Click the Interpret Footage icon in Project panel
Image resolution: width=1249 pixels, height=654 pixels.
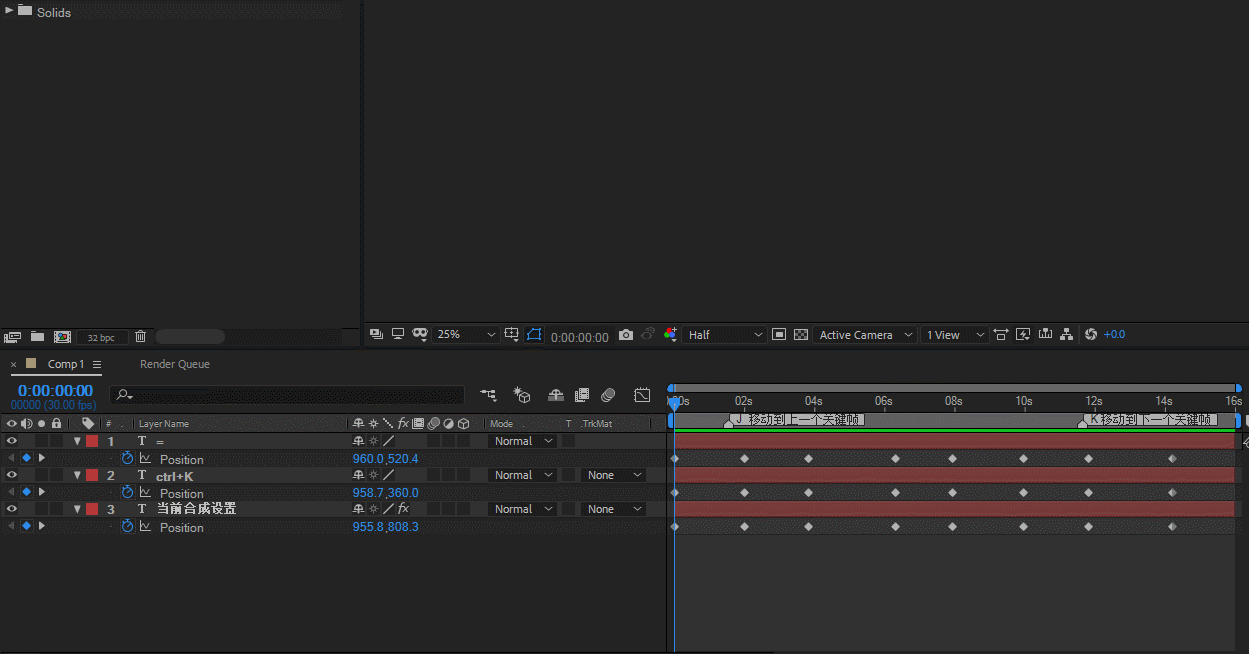pyautogui.click(x=13, y=337)
